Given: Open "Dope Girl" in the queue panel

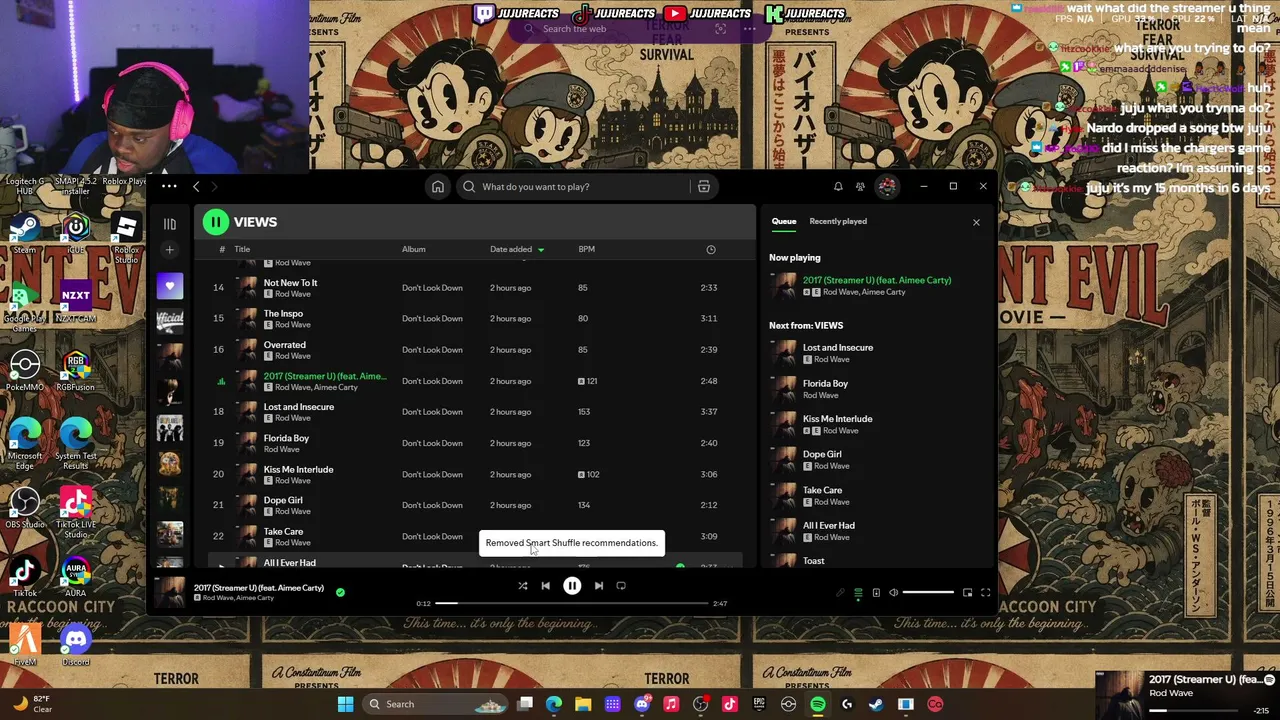Looking at the screenshot, I should click(x=877, y=460).
